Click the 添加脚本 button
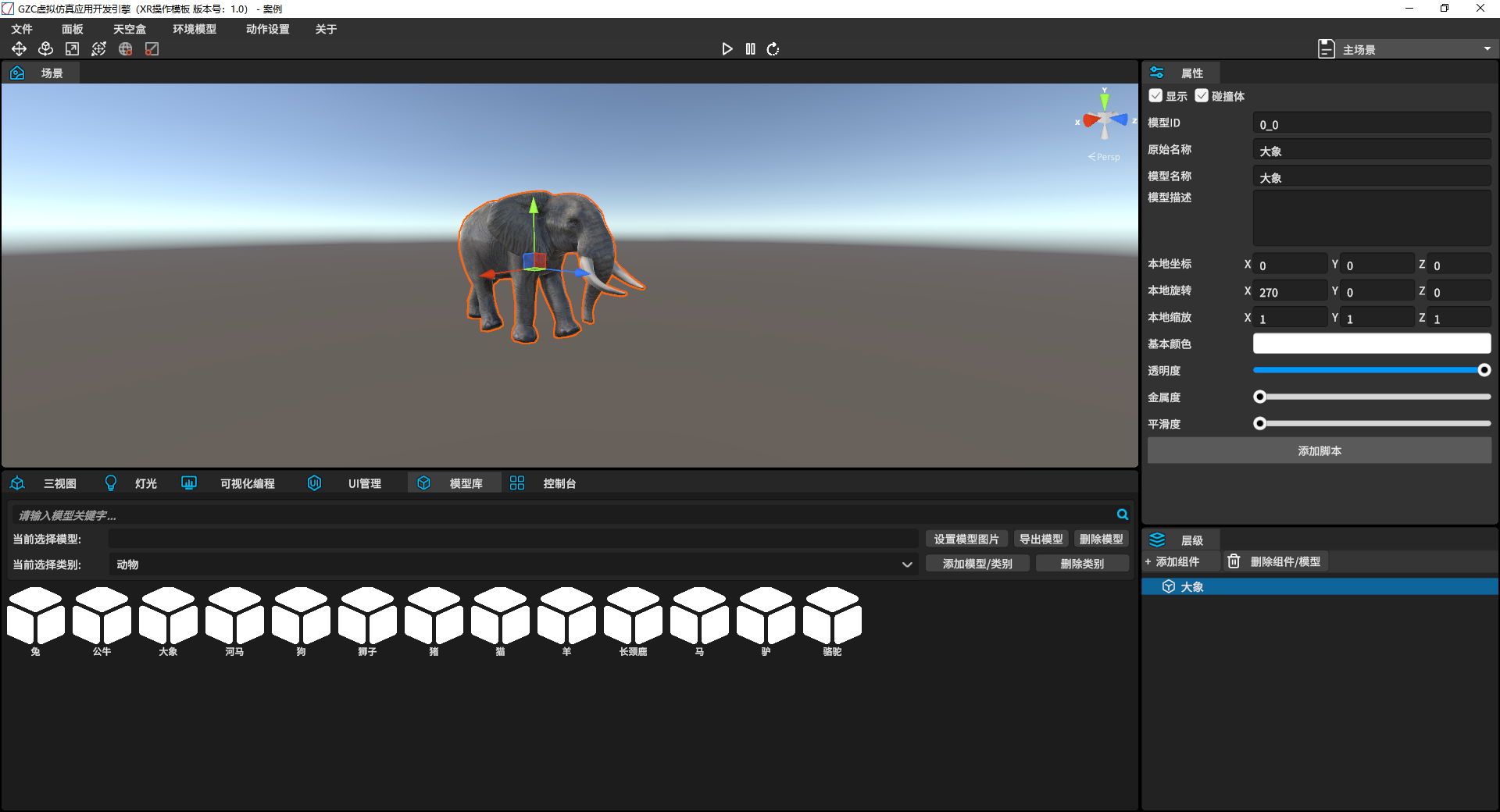The height and width of the screenshot is (812, 1500). click(x=1319, y=451)
